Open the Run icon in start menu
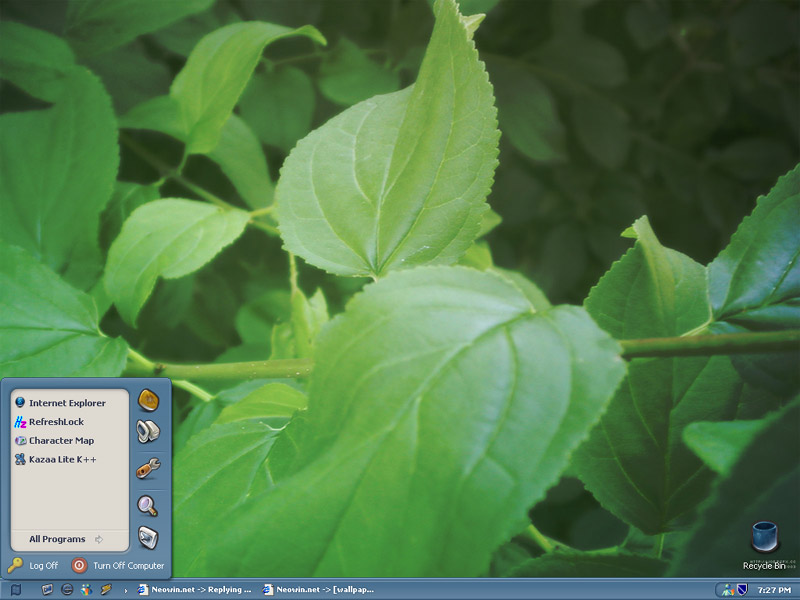Screen dimensions: 800x600 [x=148, y=537]
